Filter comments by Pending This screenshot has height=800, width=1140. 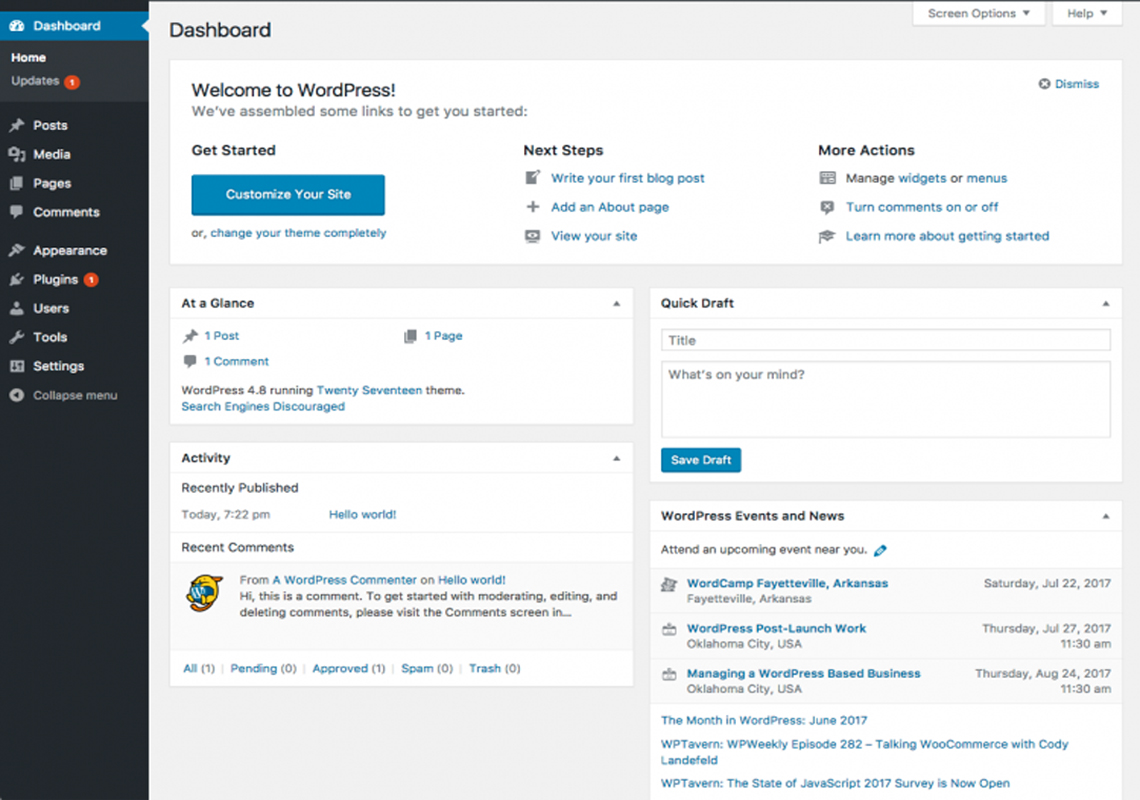(x=254, y=668)
